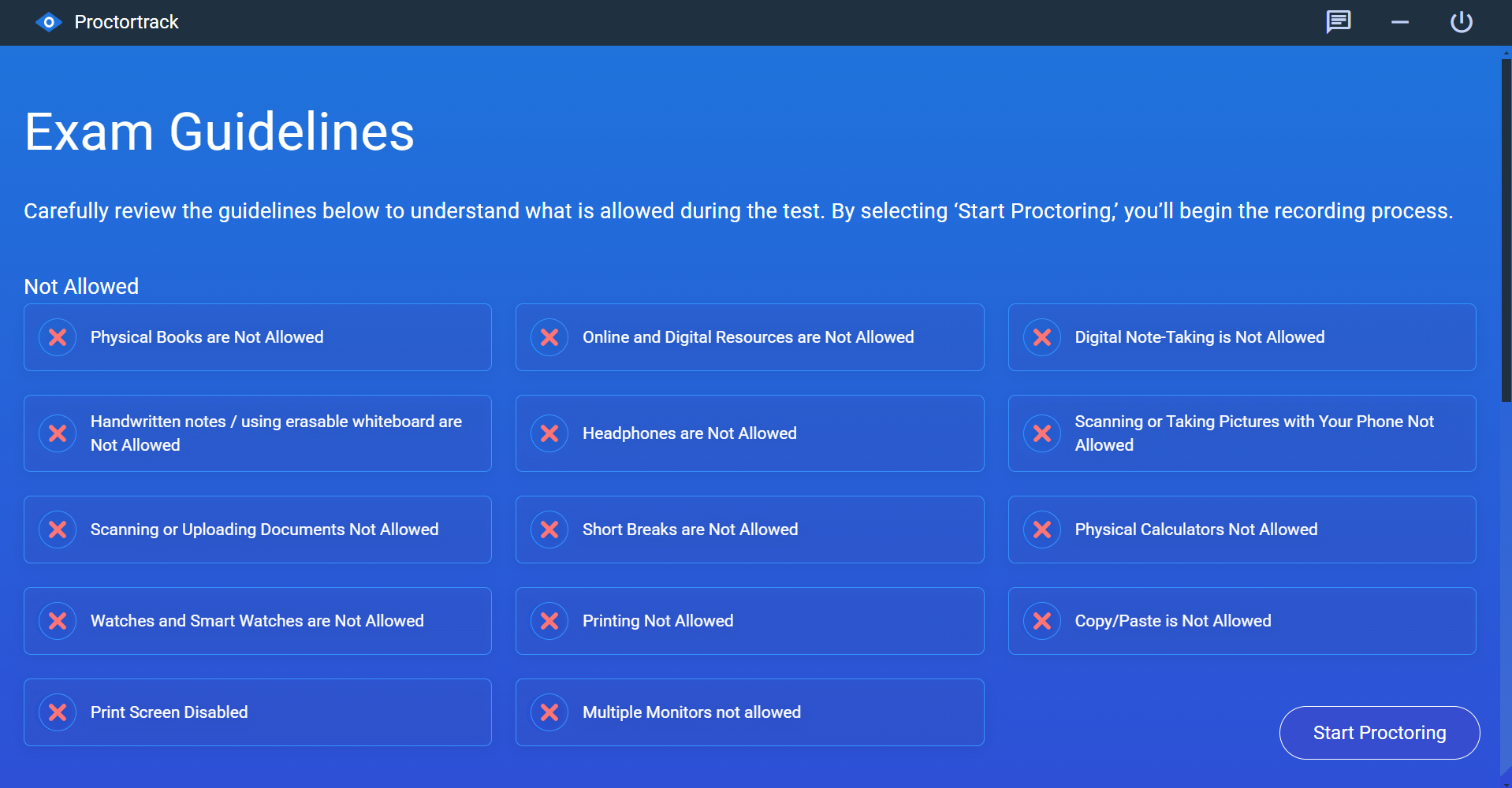
Task: Click the 'Proctortrack' title text
Action: tap(127, 22)
